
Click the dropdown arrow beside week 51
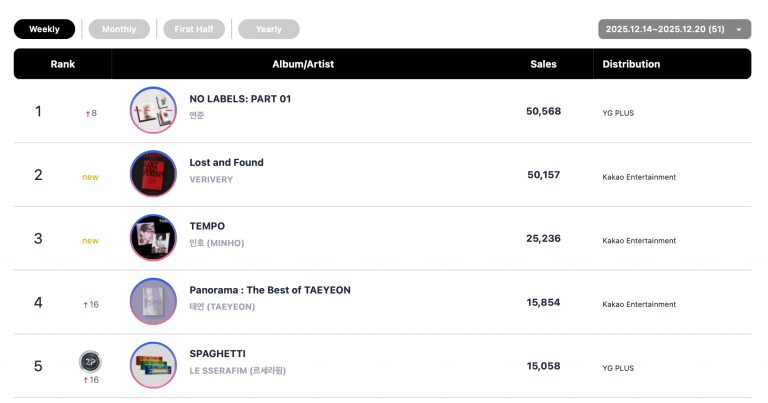click(739, 30)
